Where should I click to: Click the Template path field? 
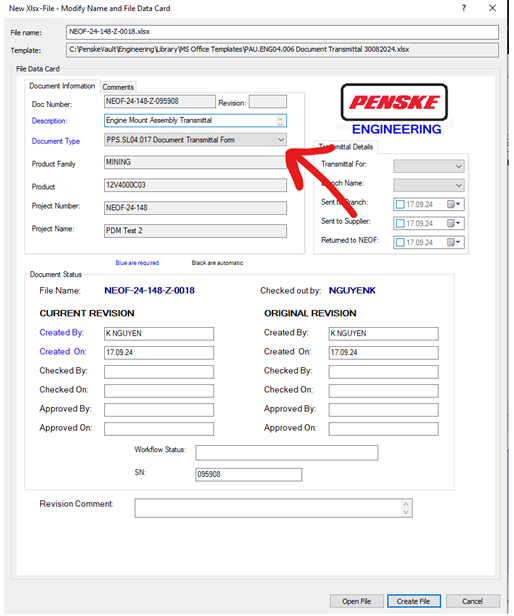[282, 50]
